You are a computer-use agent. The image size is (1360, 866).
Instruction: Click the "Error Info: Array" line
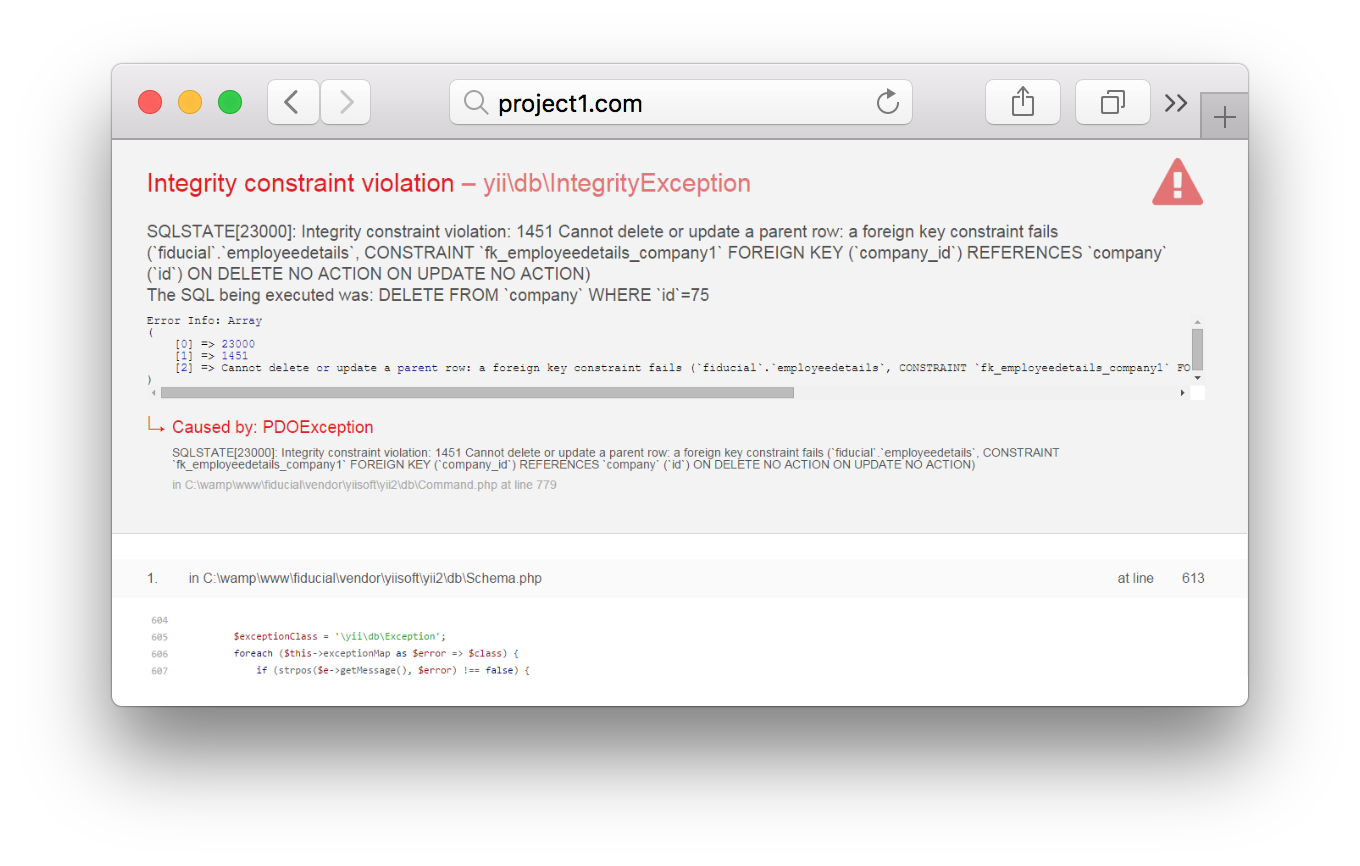click(x=204, y=321)
